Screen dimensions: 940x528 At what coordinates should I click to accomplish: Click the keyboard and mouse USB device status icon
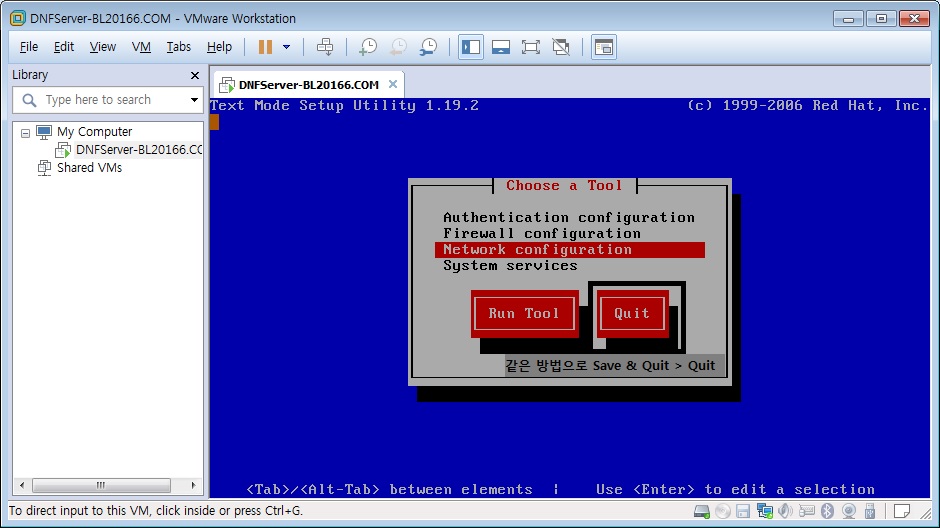[807, 511]
